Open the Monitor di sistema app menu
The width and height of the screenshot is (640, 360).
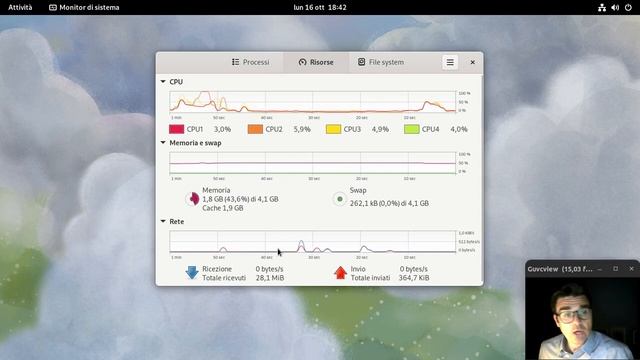coord(84,7)
